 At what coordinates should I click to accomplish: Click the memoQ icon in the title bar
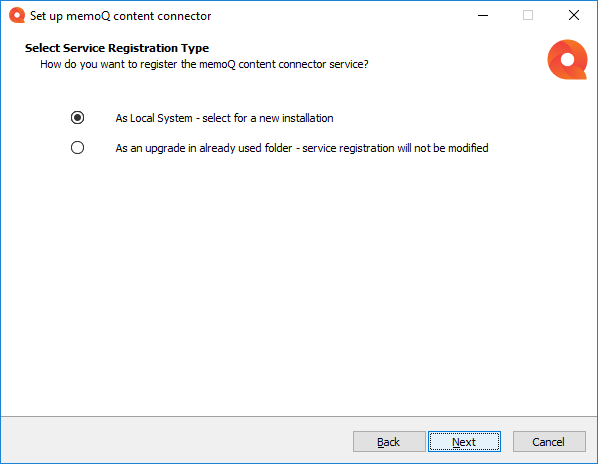coord(17,15)
